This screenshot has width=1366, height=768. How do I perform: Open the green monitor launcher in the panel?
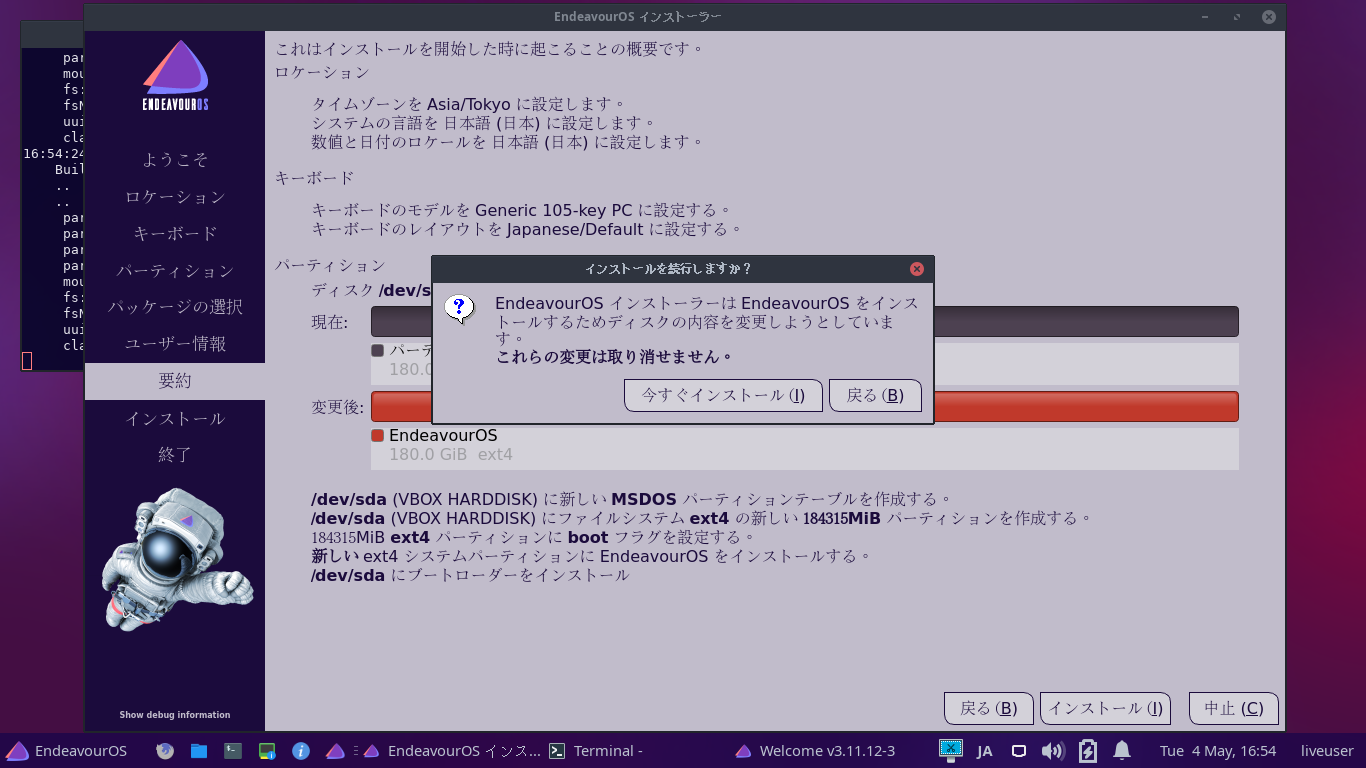[267, 751]
